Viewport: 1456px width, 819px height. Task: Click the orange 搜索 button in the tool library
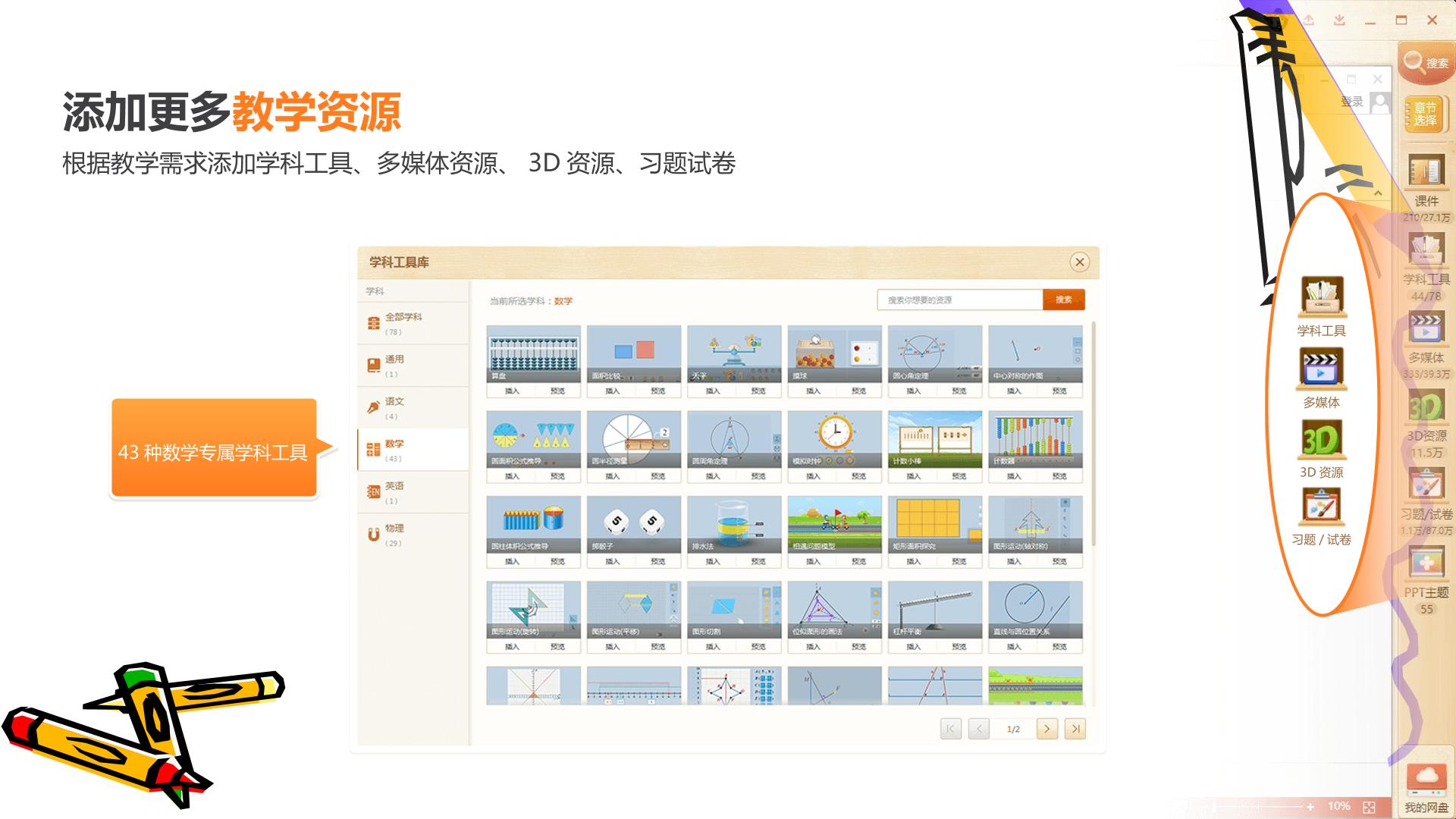[1064, 300]
